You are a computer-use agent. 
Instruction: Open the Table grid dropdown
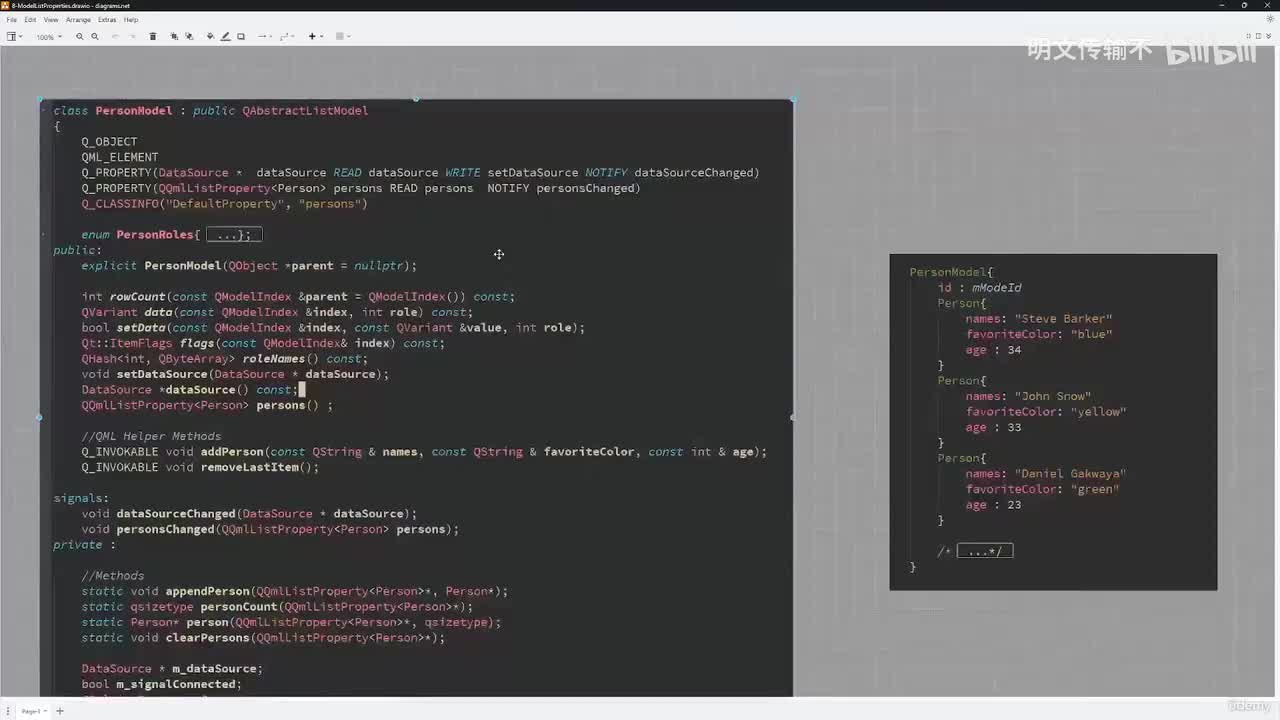(342, 37)
